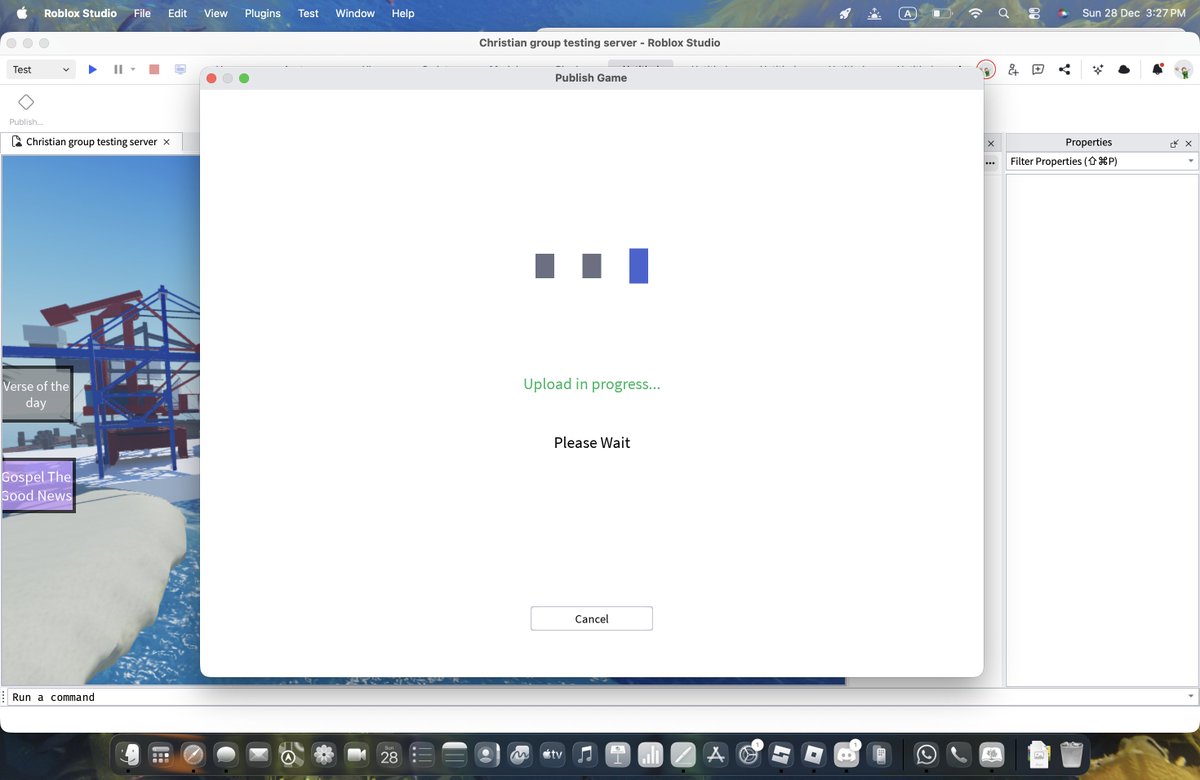Open the Plugins menu
Screen dimensions: 1200x780
pos(262,13)
